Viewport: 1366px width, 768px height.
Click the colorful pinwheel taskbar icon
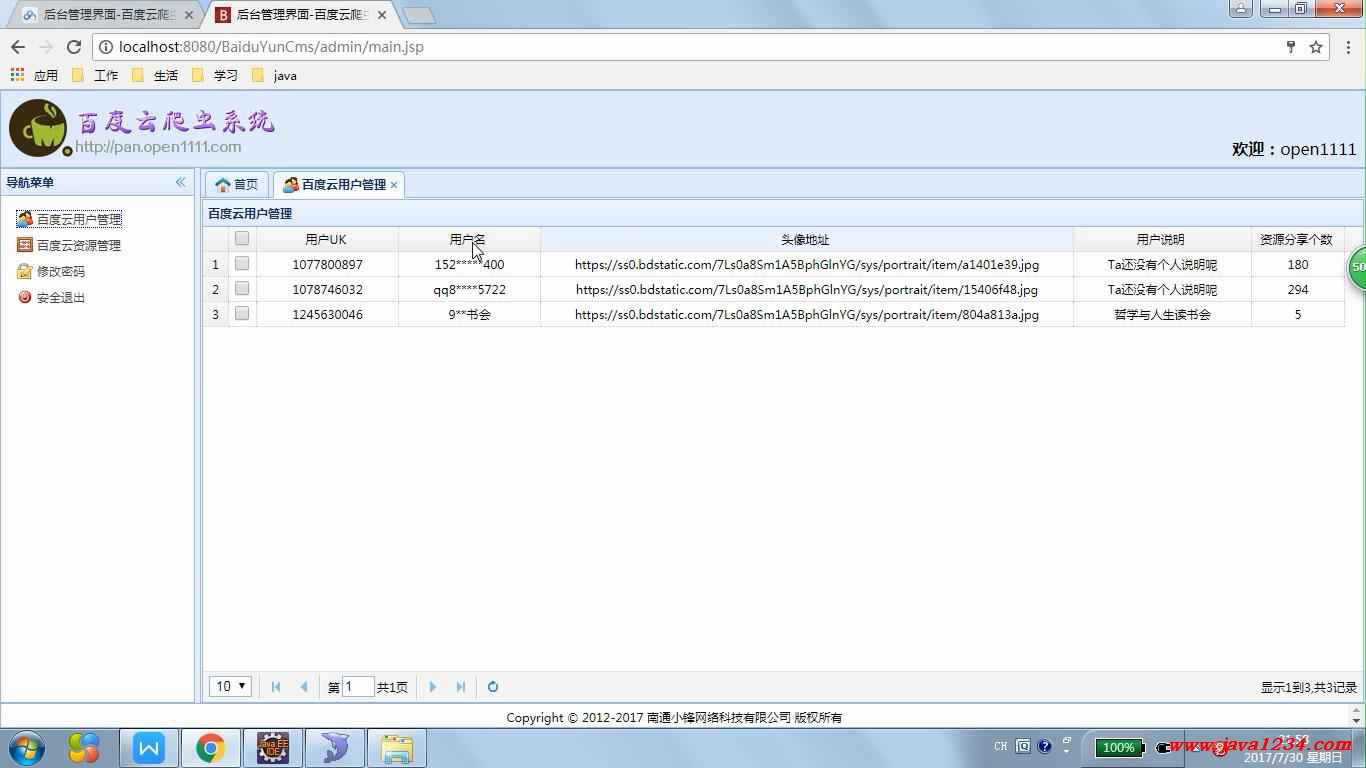click(x=84, y=747)
